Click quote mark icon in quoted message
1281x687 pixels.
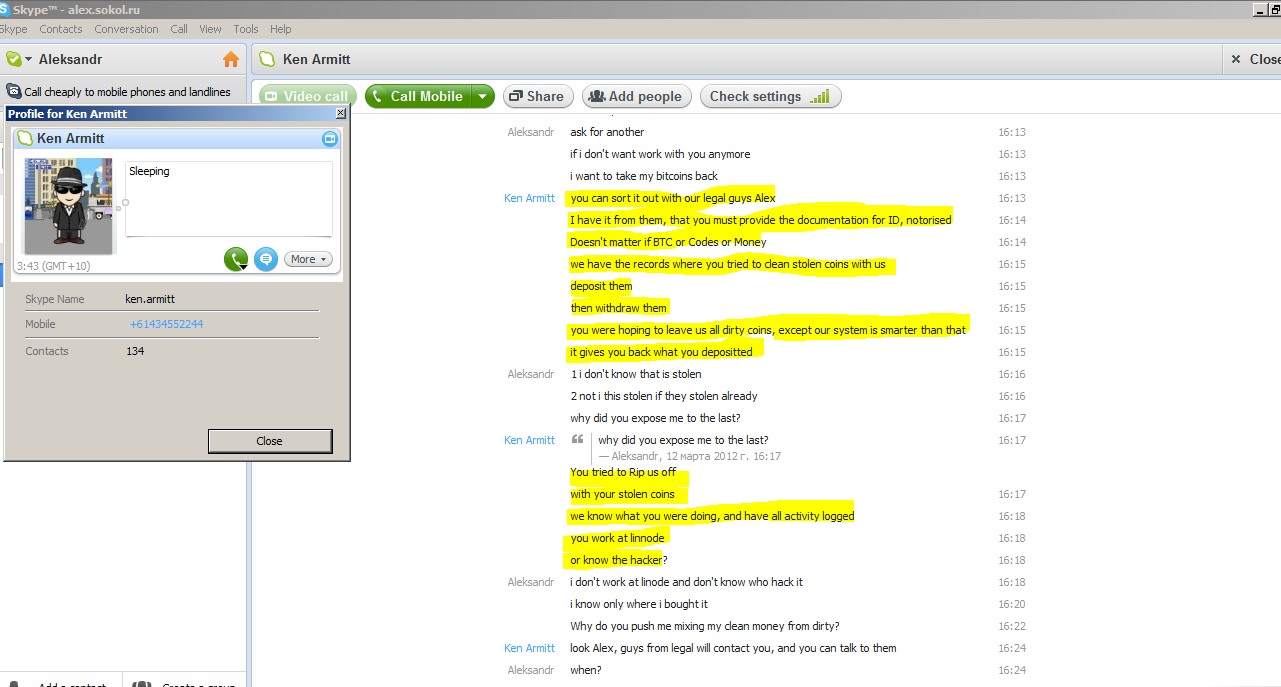pos(577,440)
